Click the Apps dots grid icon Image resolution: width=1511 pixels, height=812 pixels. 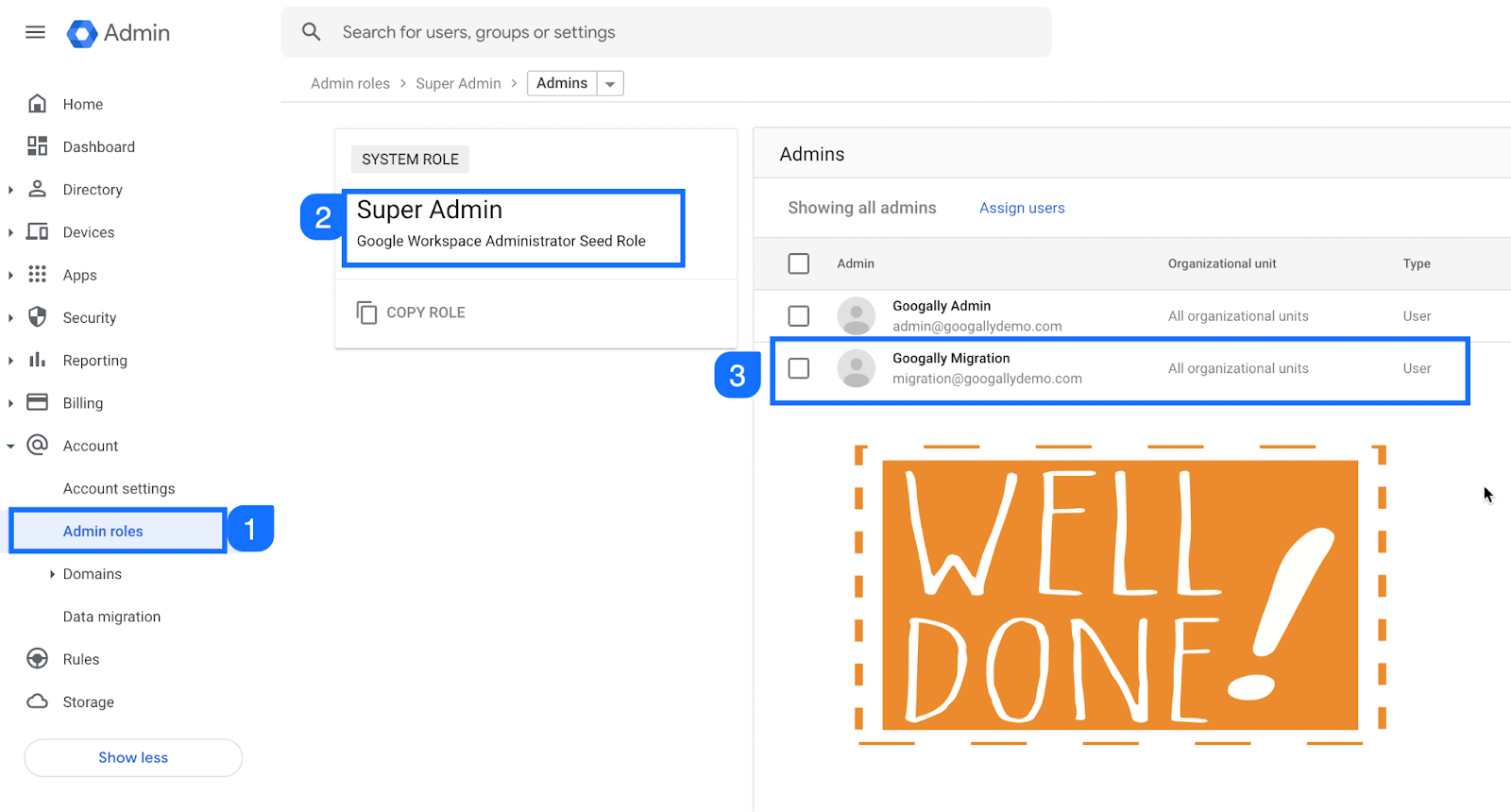[37, 274]
